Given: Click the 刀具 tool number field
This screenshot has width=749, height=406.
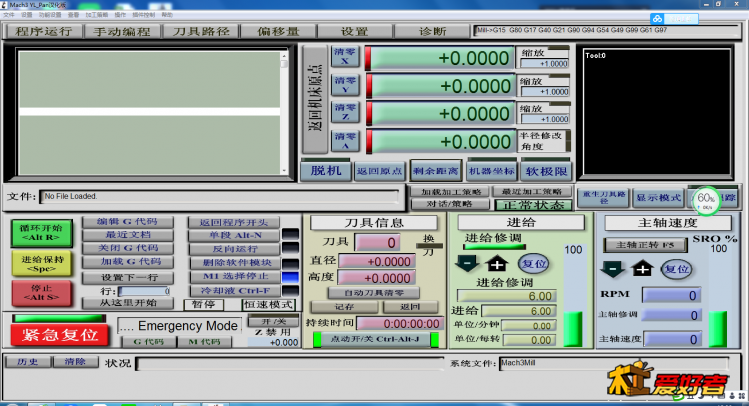Looking at the screenshot, I should (377, 243).
